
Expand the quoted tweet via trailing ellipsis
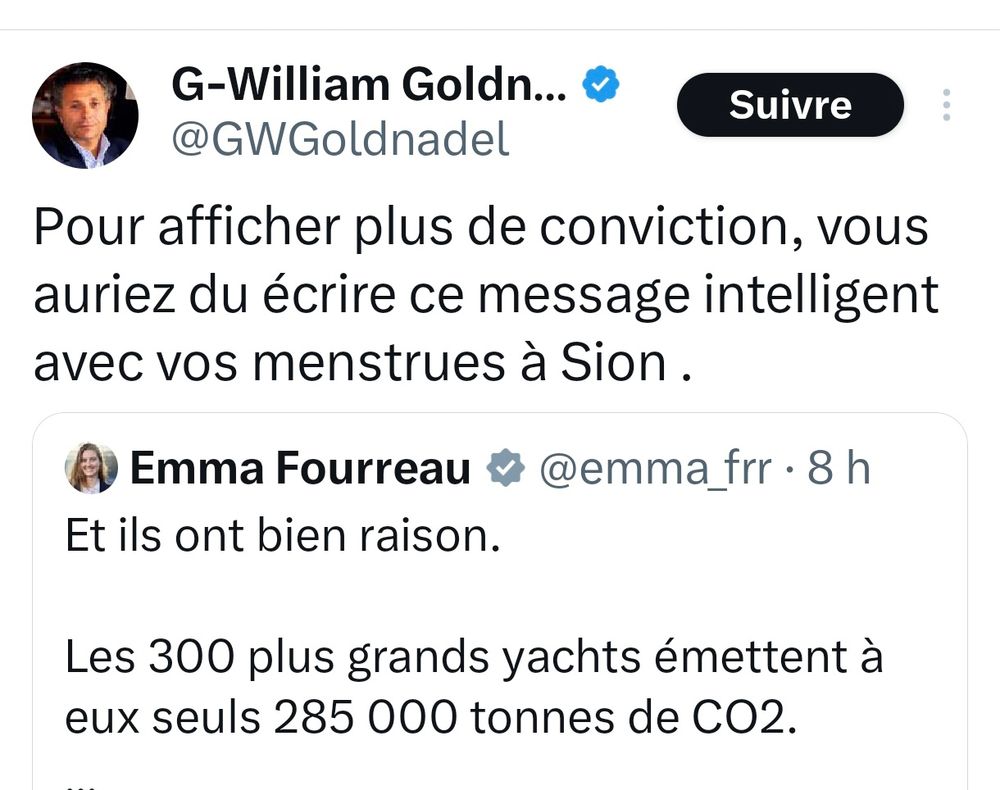click(x=80, y=784)
